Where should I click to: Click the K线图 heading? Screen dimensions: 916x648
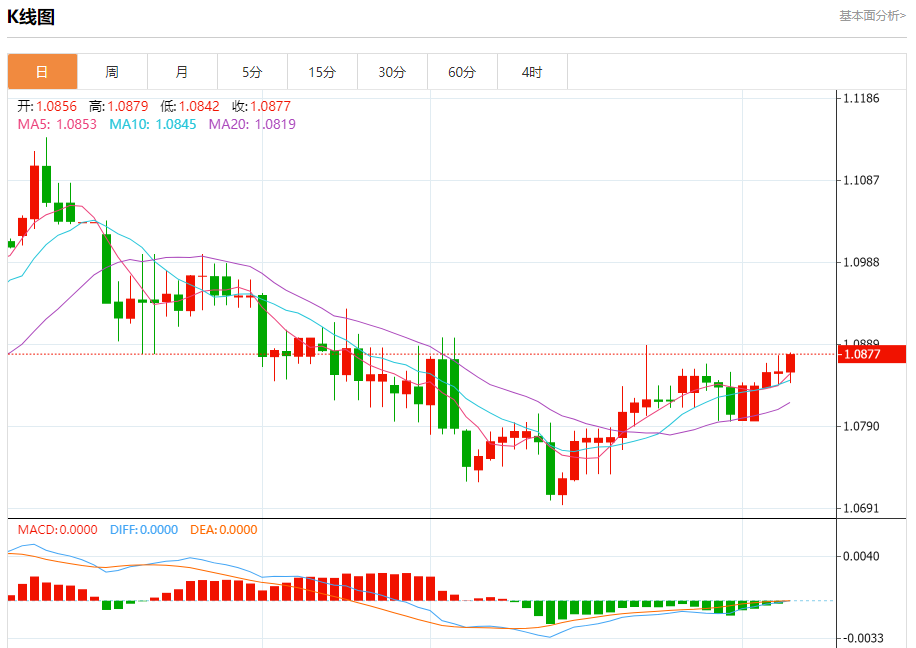tap(31, 17)
